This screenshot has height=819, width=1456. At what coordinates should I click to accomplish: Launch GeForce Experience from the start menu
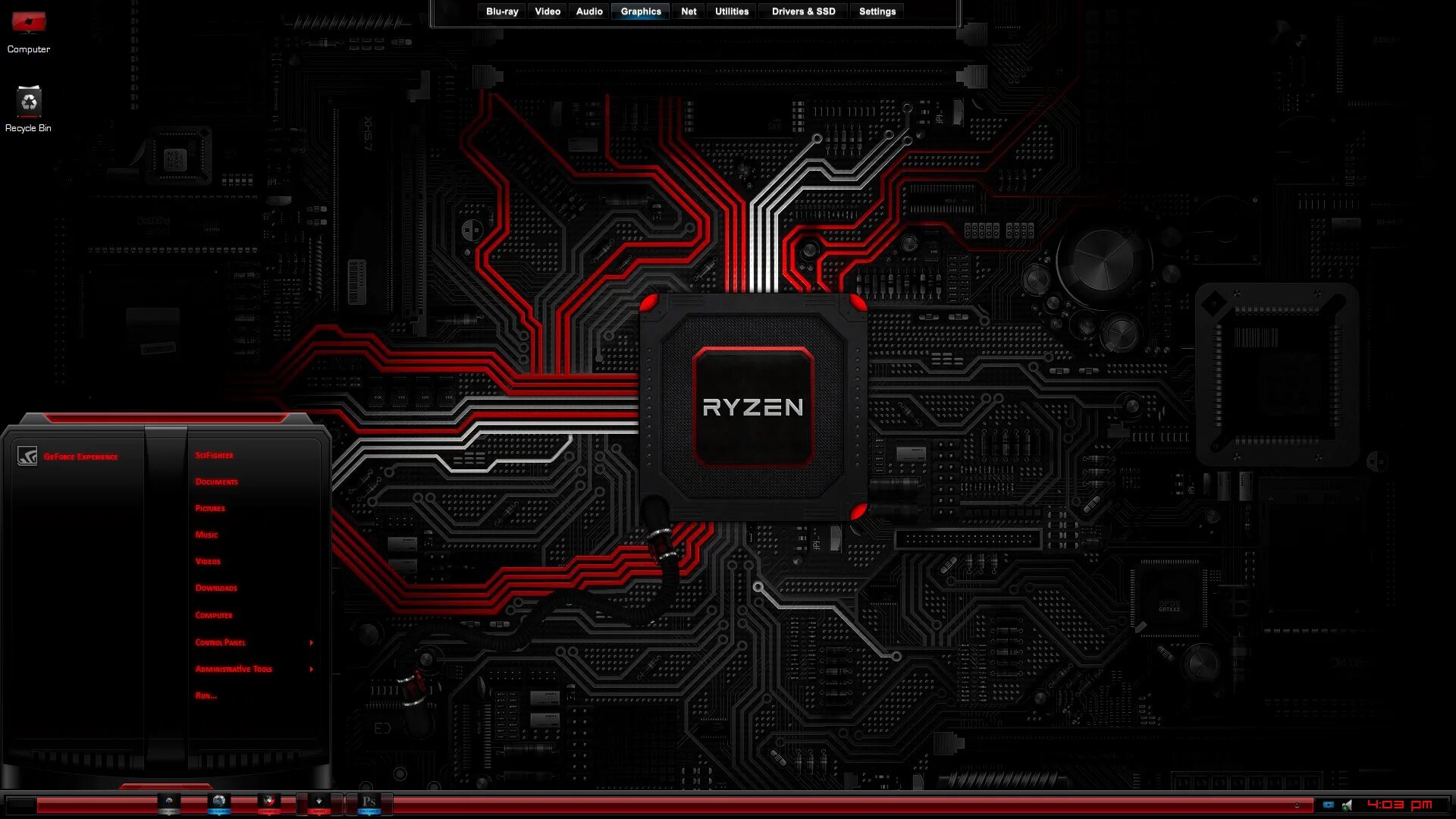pos(80,457)
